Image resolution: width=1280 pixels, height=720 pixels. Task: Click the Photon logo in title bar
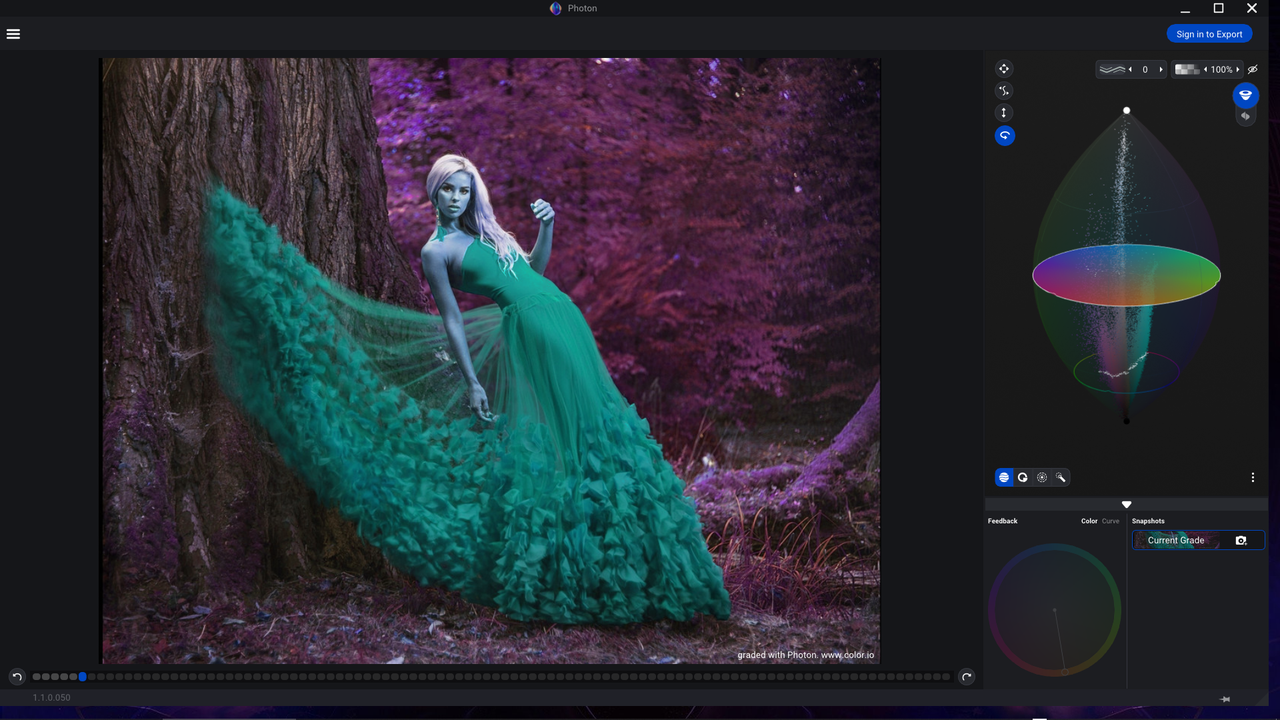coord(555,8)
